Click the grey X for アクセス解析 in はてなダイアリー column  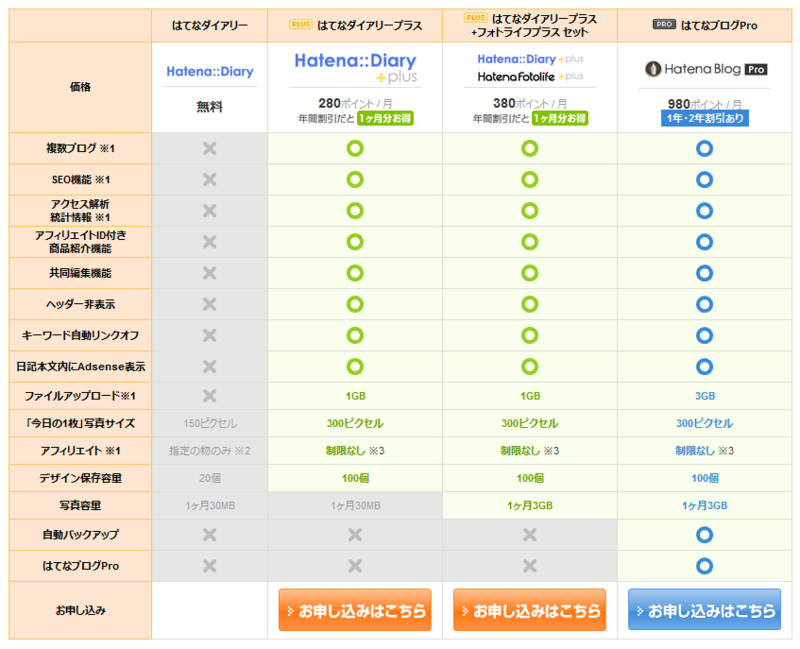pos(210,211)
